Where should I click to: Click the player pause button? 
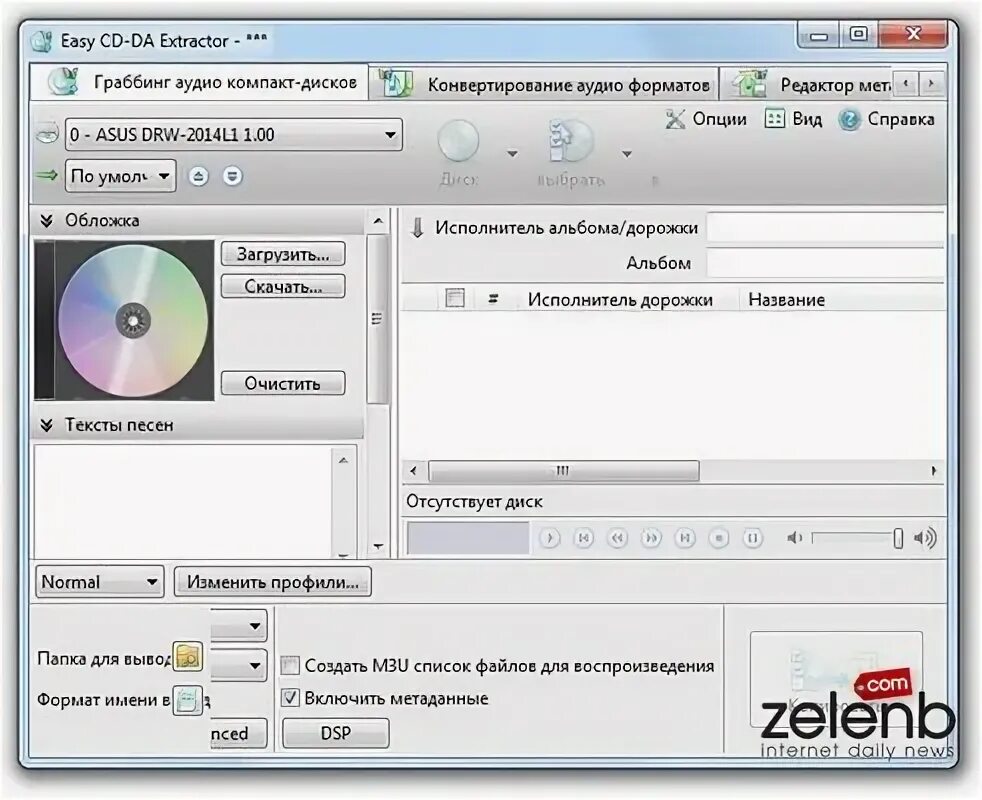coord(753,538)
